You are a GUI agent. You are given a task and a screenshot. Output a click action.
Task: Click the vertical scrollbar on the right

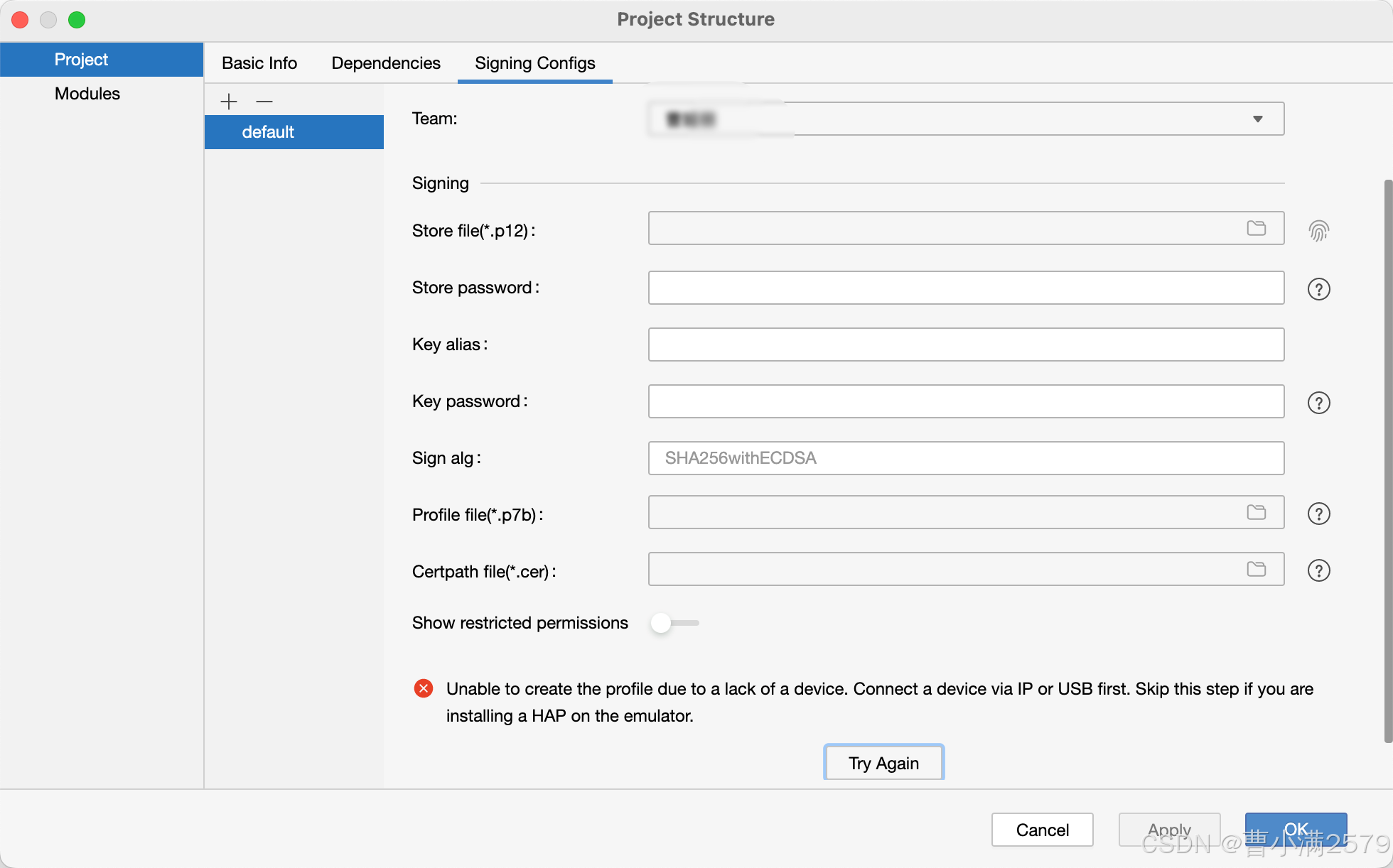tap(1387, 462)
